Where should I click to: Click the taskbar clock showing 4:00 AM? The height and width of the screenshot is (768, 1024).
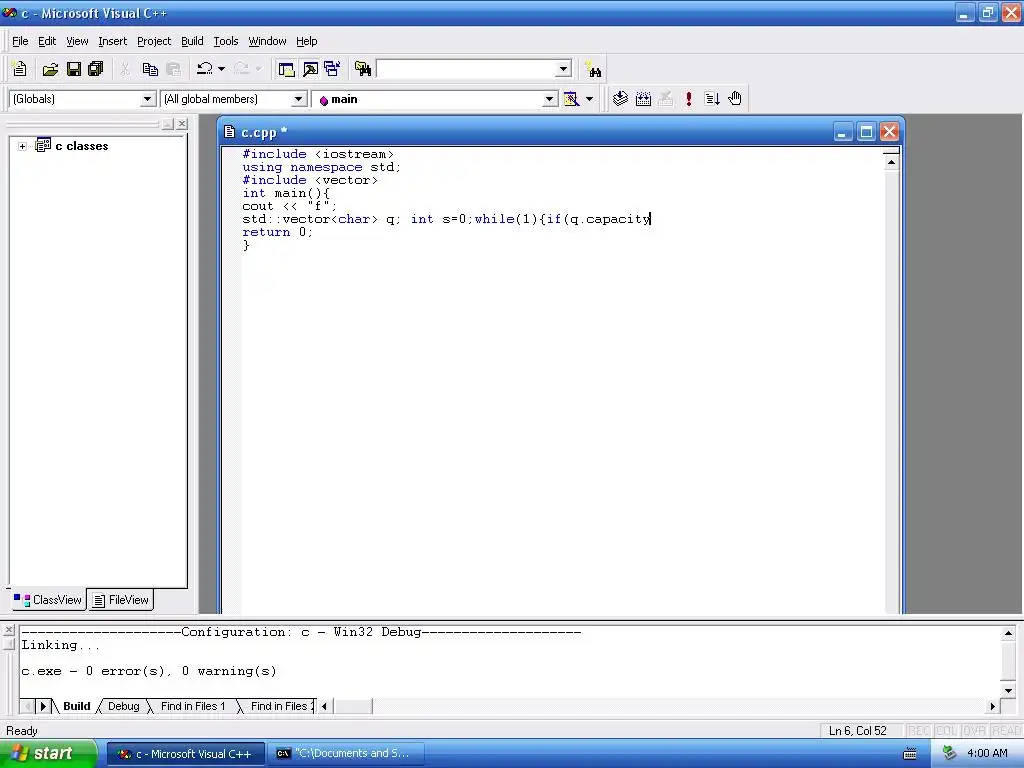pos(987,753)
